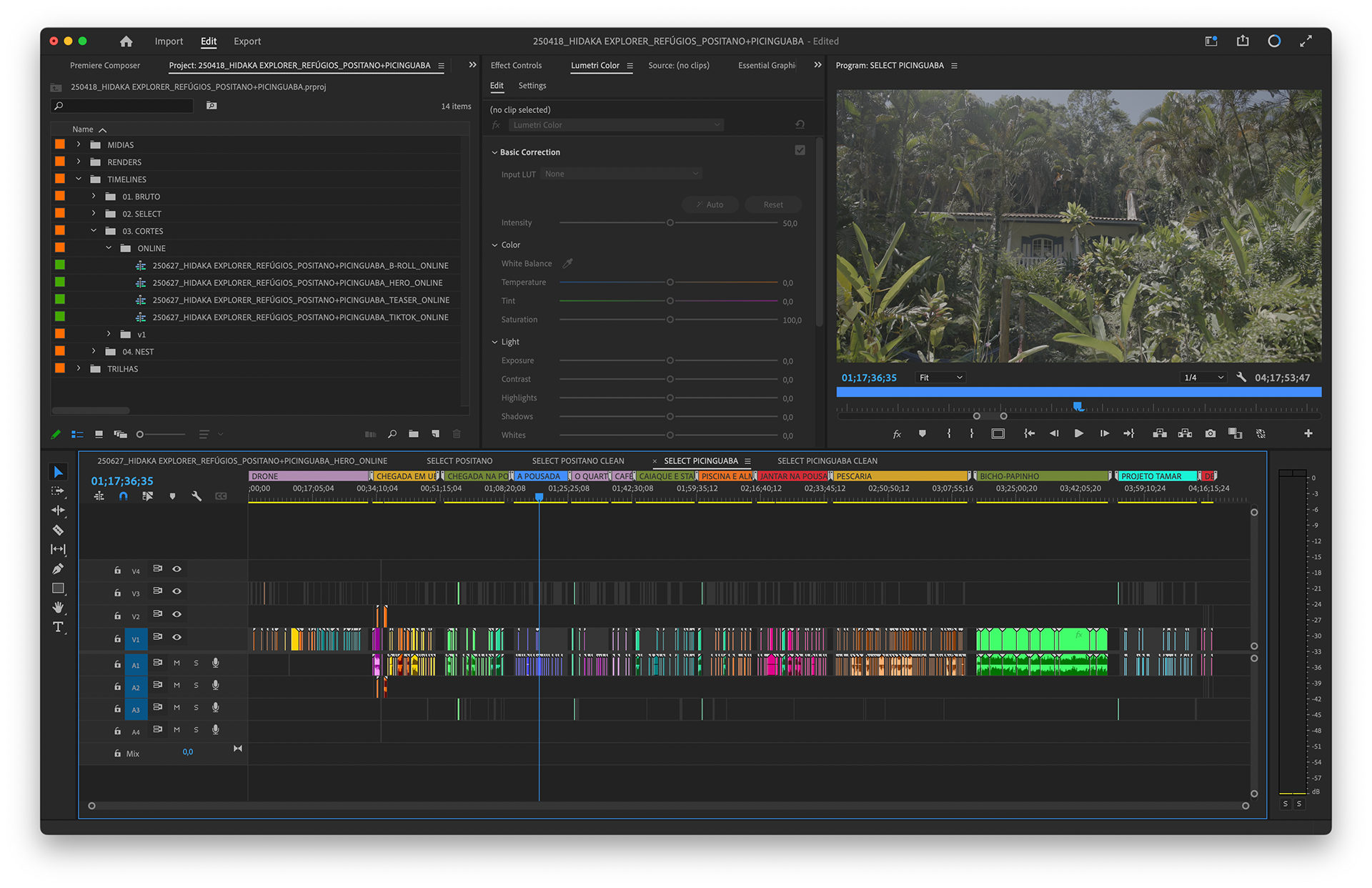Open the Export workspace tab
The width and height of the screenshot is (1372, 888).
247,41
